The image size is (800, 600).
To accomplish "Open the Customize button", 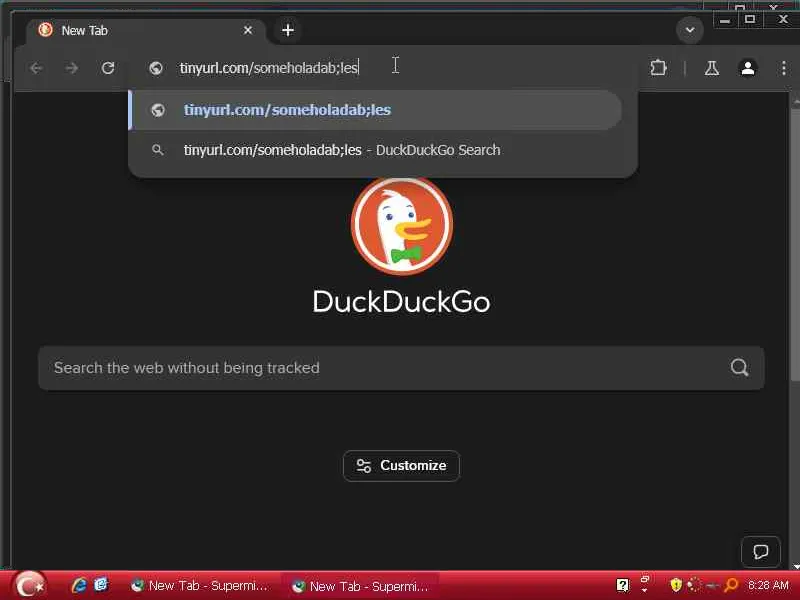I will point(402,466).
